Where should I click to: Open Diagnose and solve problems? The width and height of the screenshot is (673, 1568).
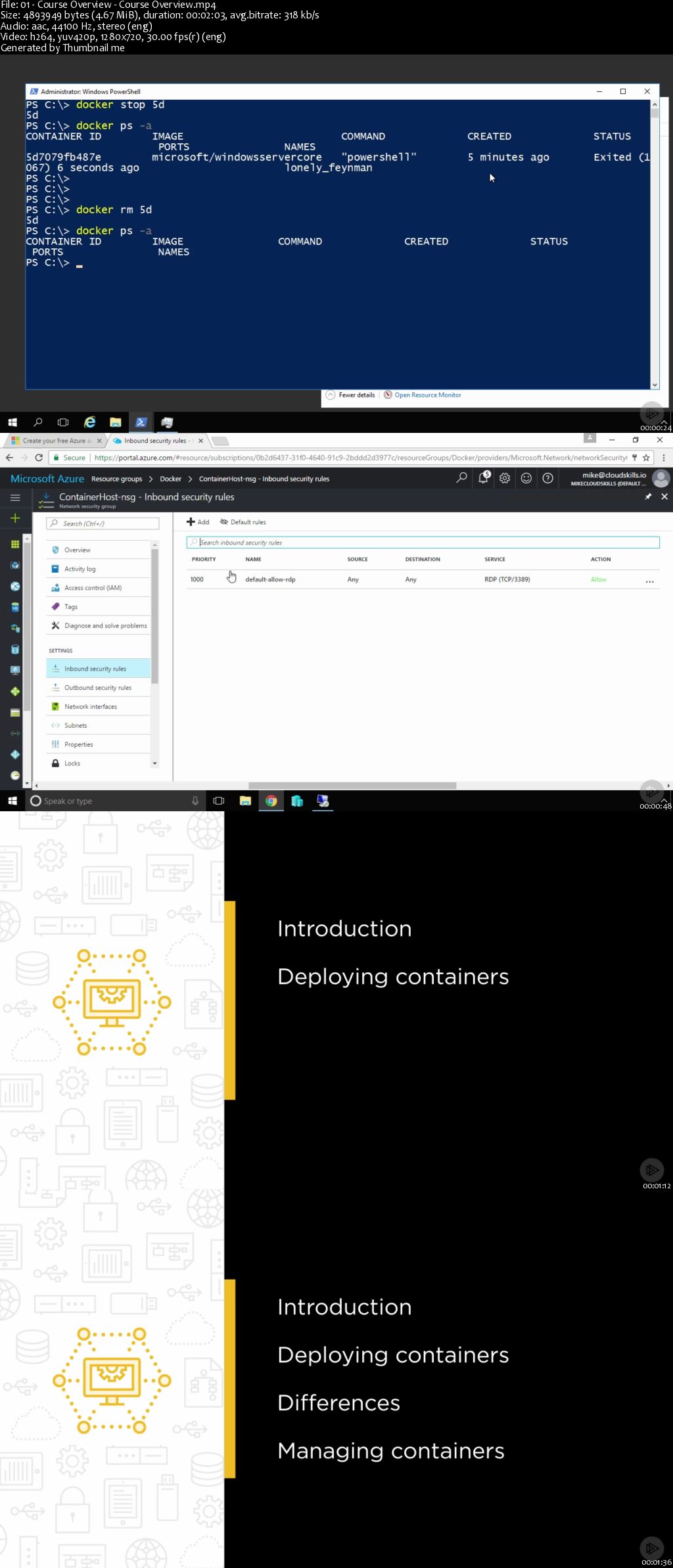[x=99, y=626]
